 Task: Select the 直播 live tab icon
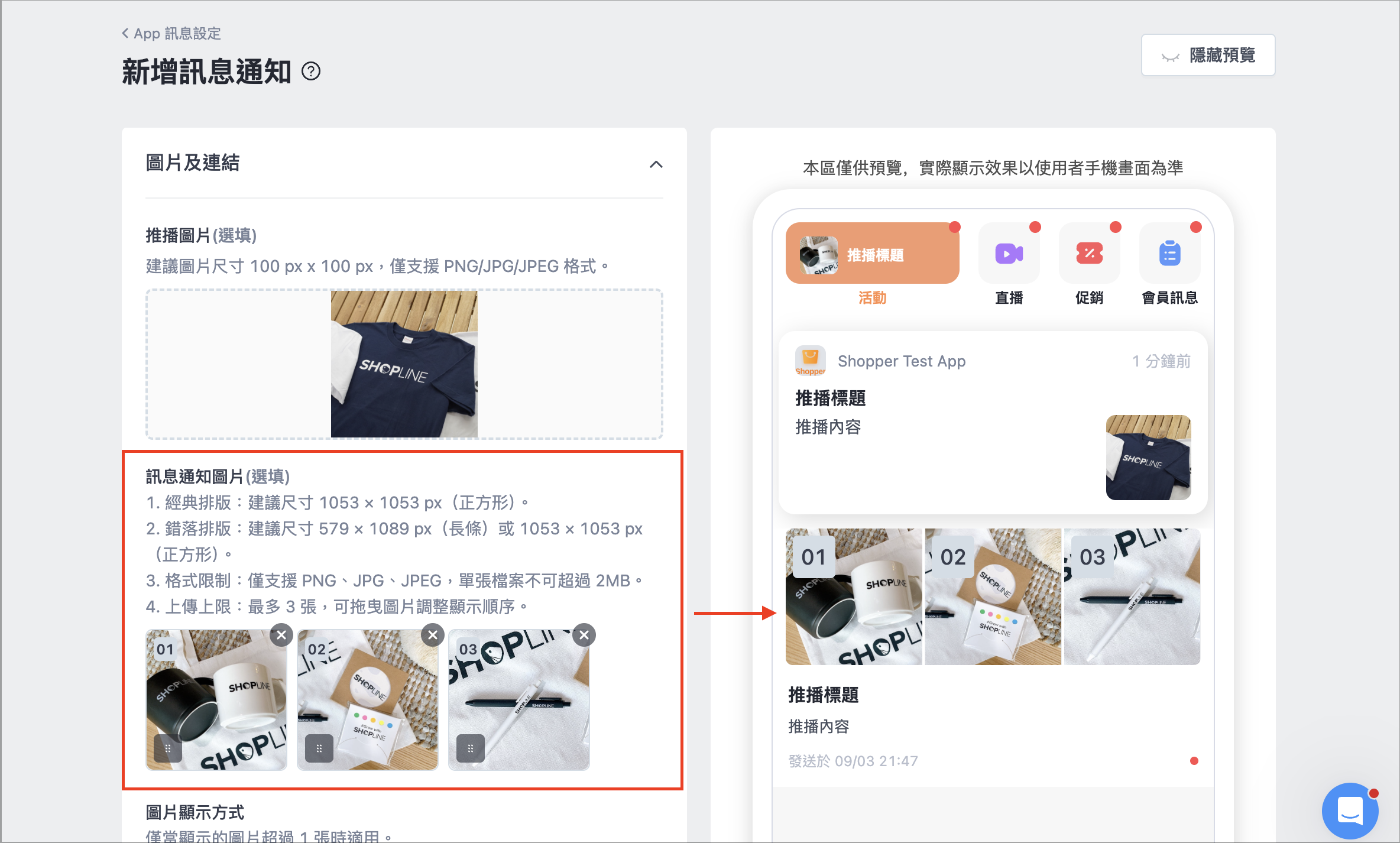tap(1009, 254)
